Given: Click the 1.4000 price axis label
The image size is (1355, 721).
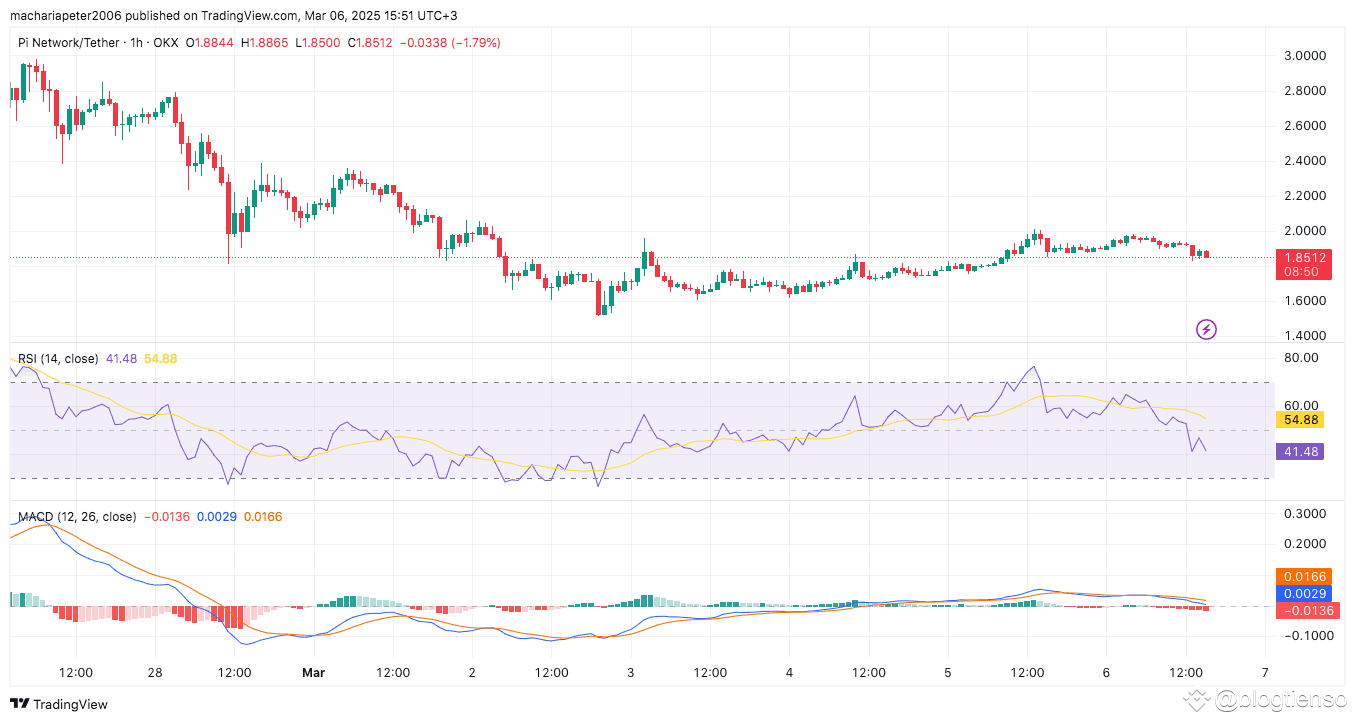Looking at the screenshot, I should [x=1307, y=335].
